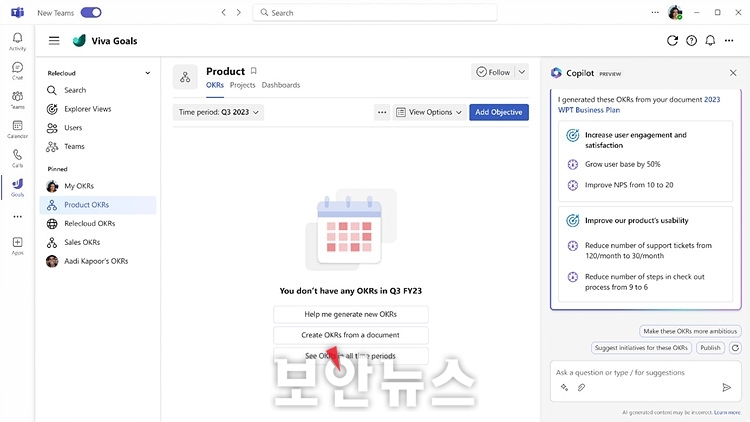Image resolution: width=750 pixels, height=422 pixels.
Task: Regenerate Copilot response
Action: (x=735, y=348)
